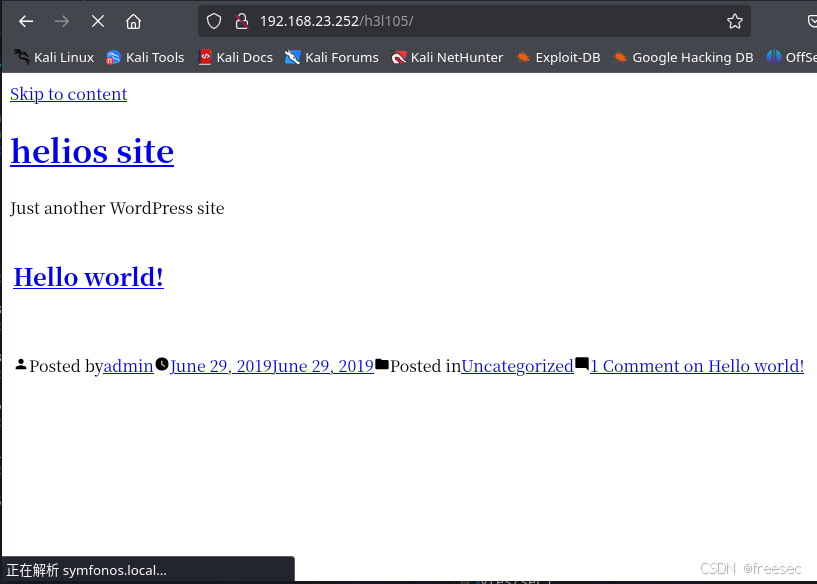817x584 pixels.
Task: Open the Kali Forums bookmark
Action: point(332,57)
